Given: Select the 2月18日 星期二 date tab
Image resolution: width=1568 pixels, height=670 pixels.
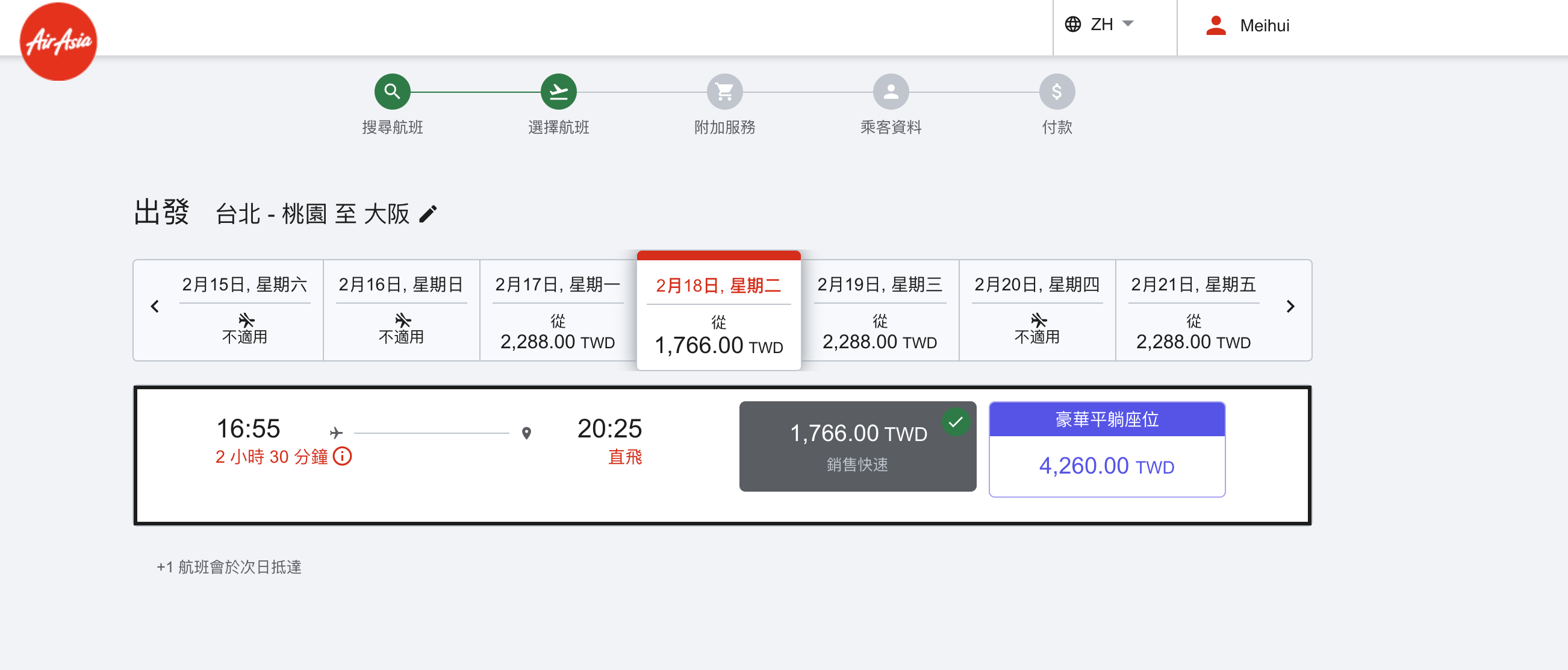Looking at the screenshot, I should [718, 311].
